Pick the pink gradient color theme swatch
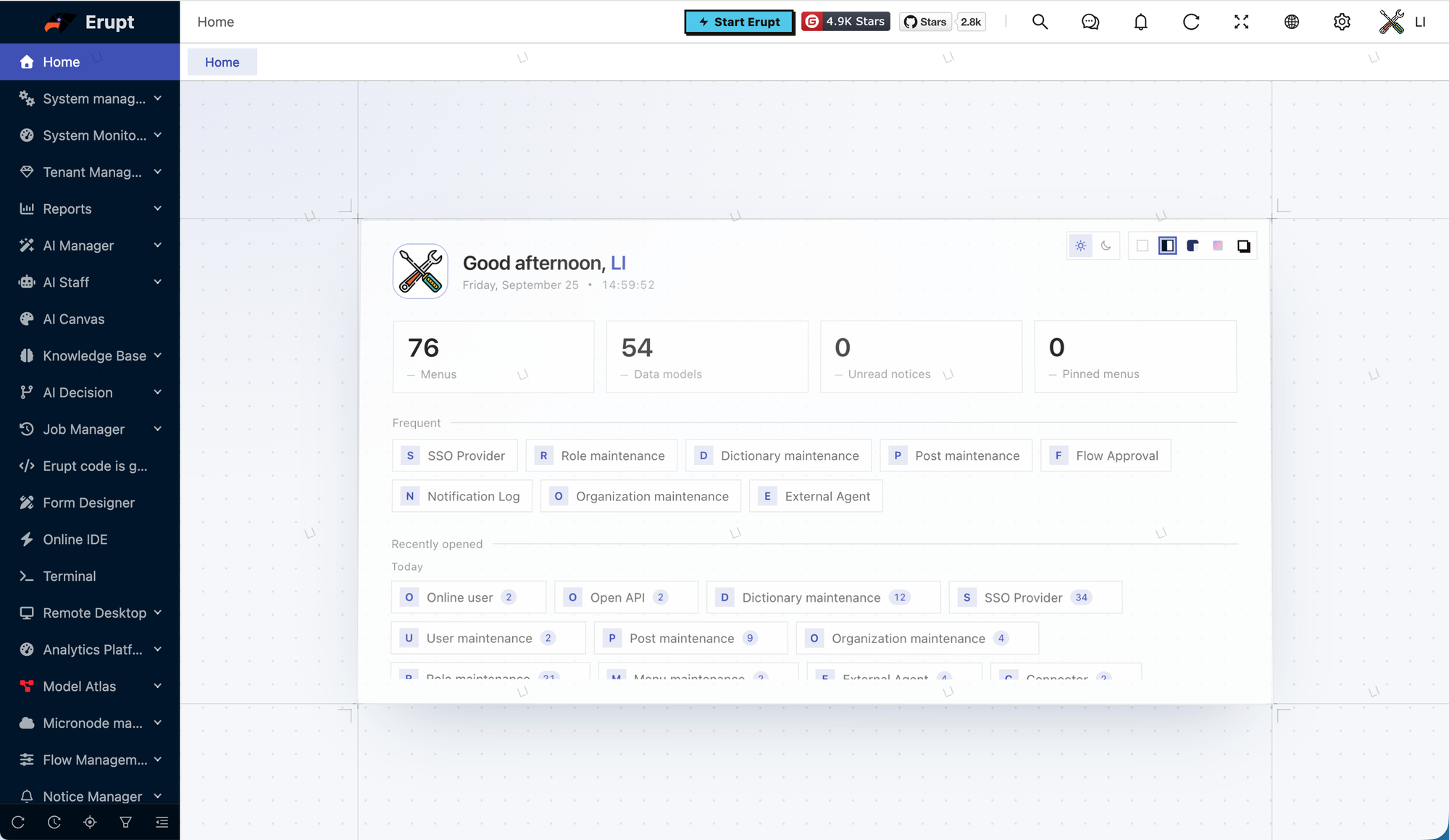Viewport: 1449px width, 840px height. point(1218,245)
